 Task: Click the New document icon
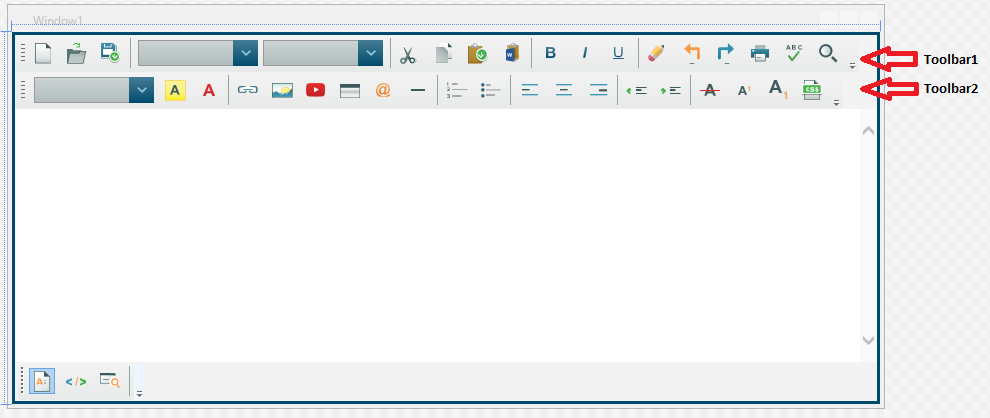click(x=42, y=54)
